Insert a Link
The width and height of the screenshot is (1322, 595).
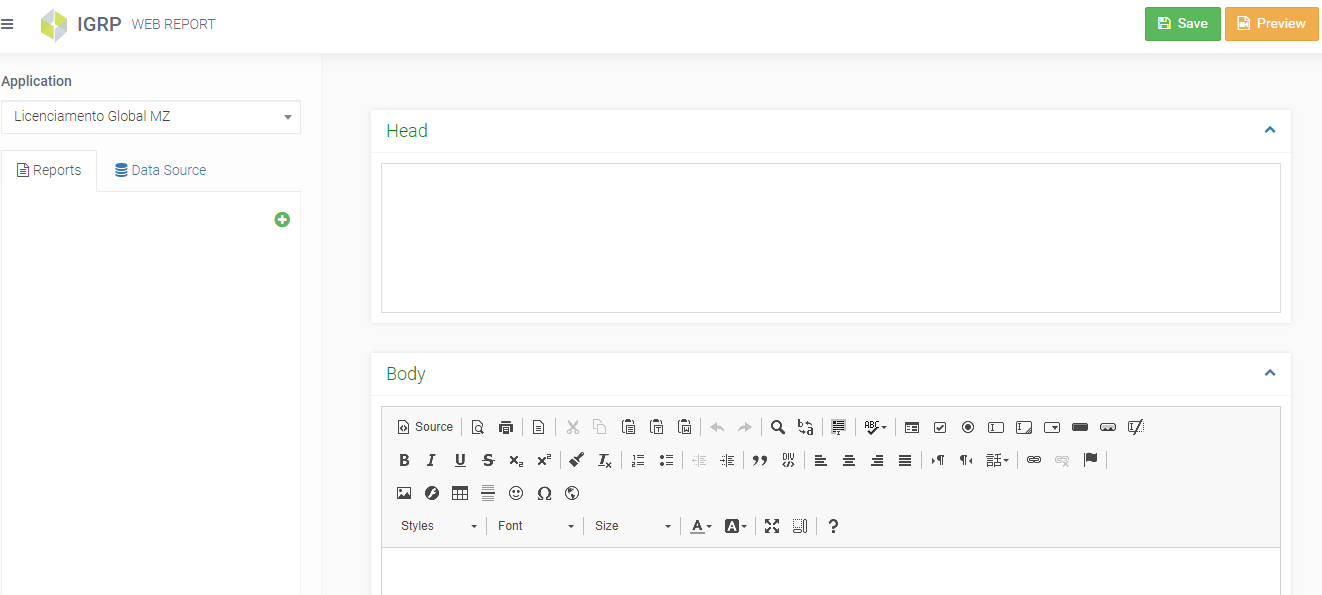(x=1034, y=460)
